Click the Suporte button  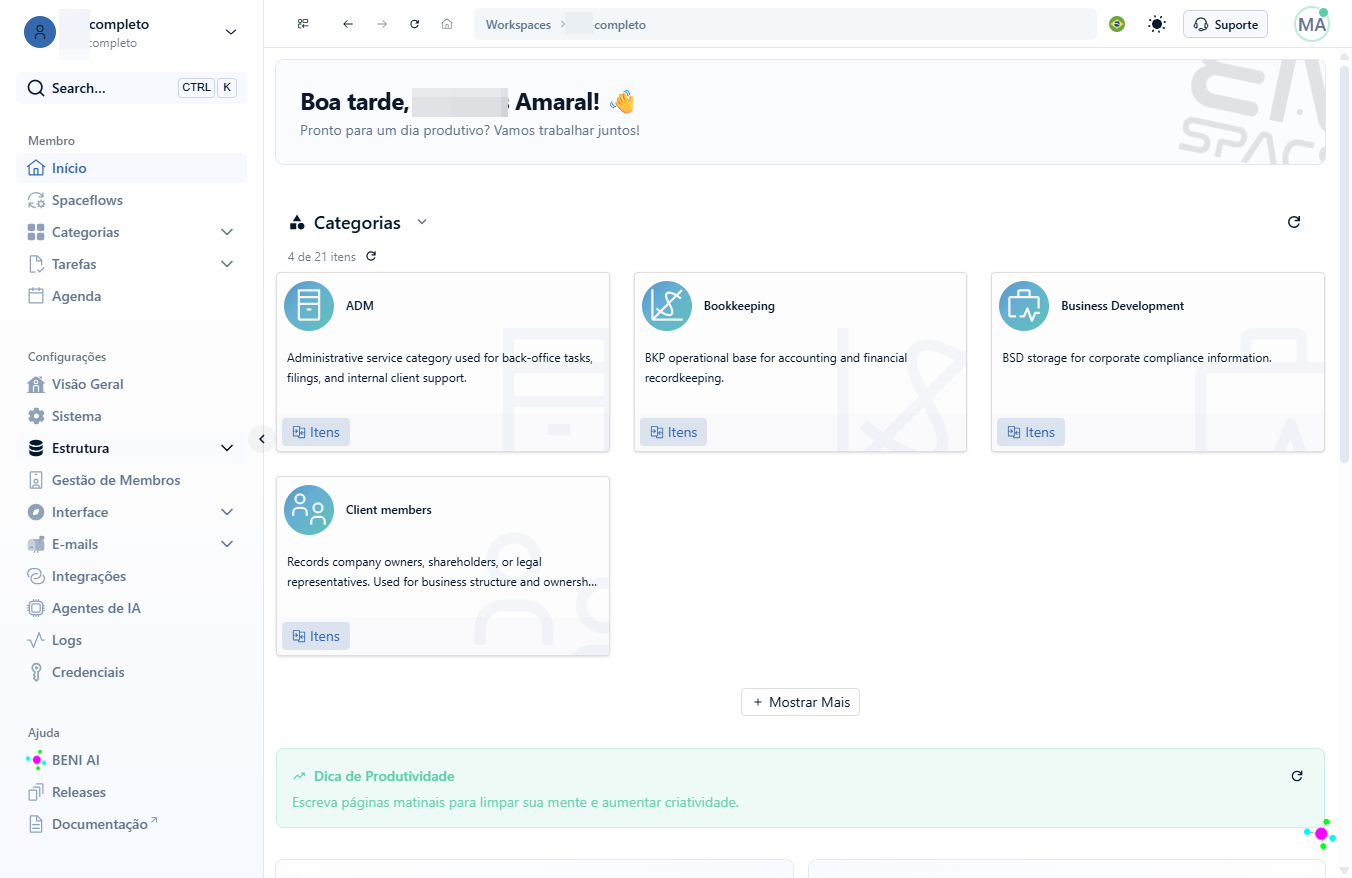pos(1225,24)
